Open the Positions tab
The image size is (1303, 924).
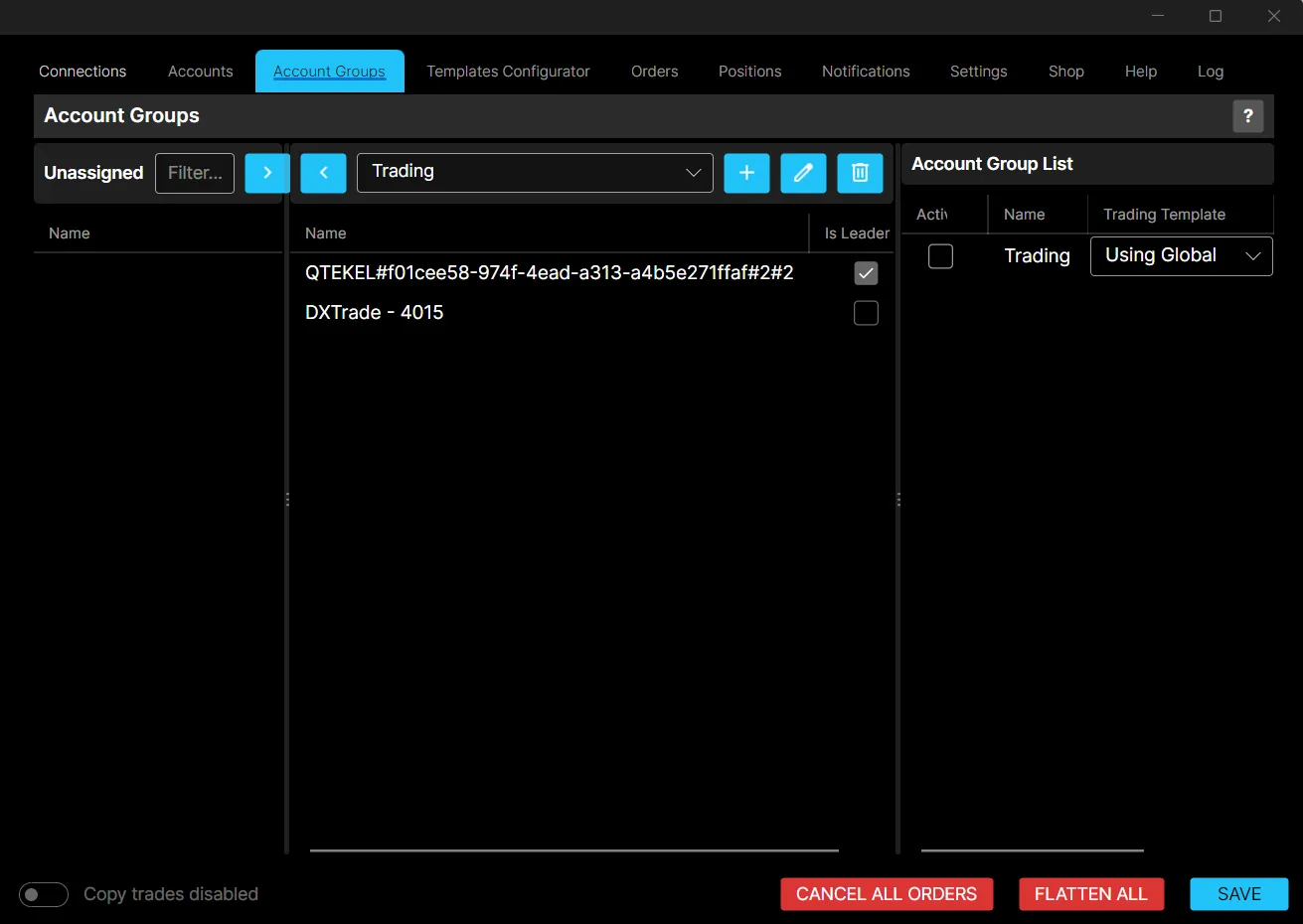click(749, 72)
